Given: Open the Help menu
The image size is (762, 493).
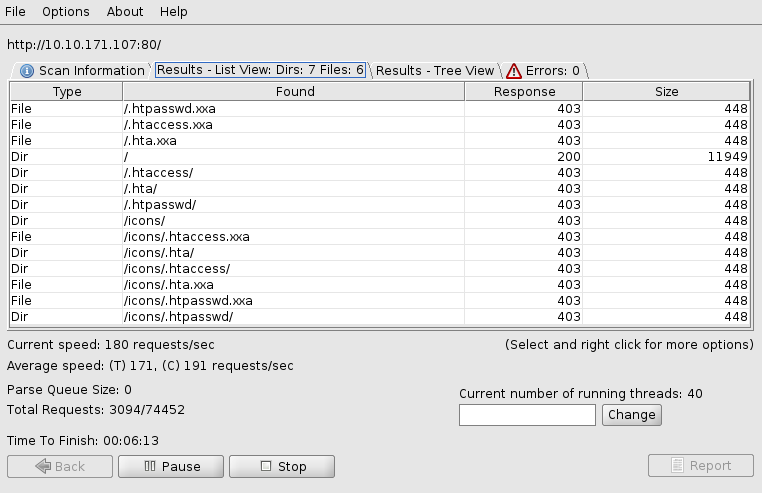Looking at the screenshot, I should [x=174, y=12].
